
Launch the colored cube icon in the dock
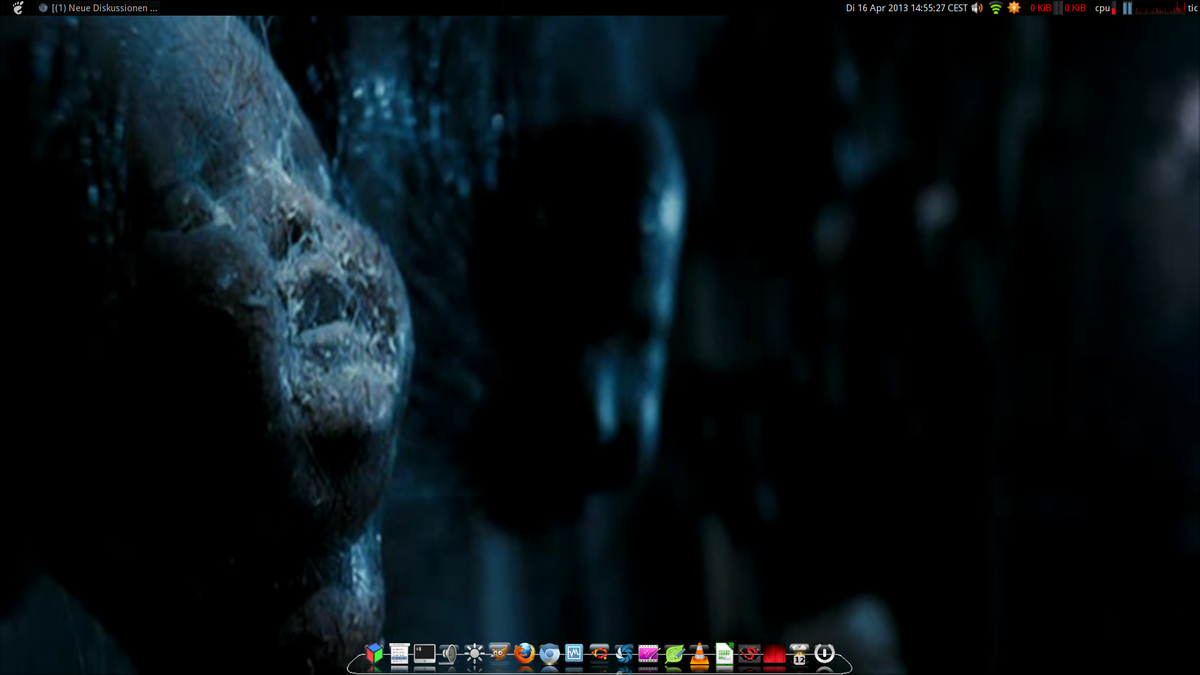(375, 654)
